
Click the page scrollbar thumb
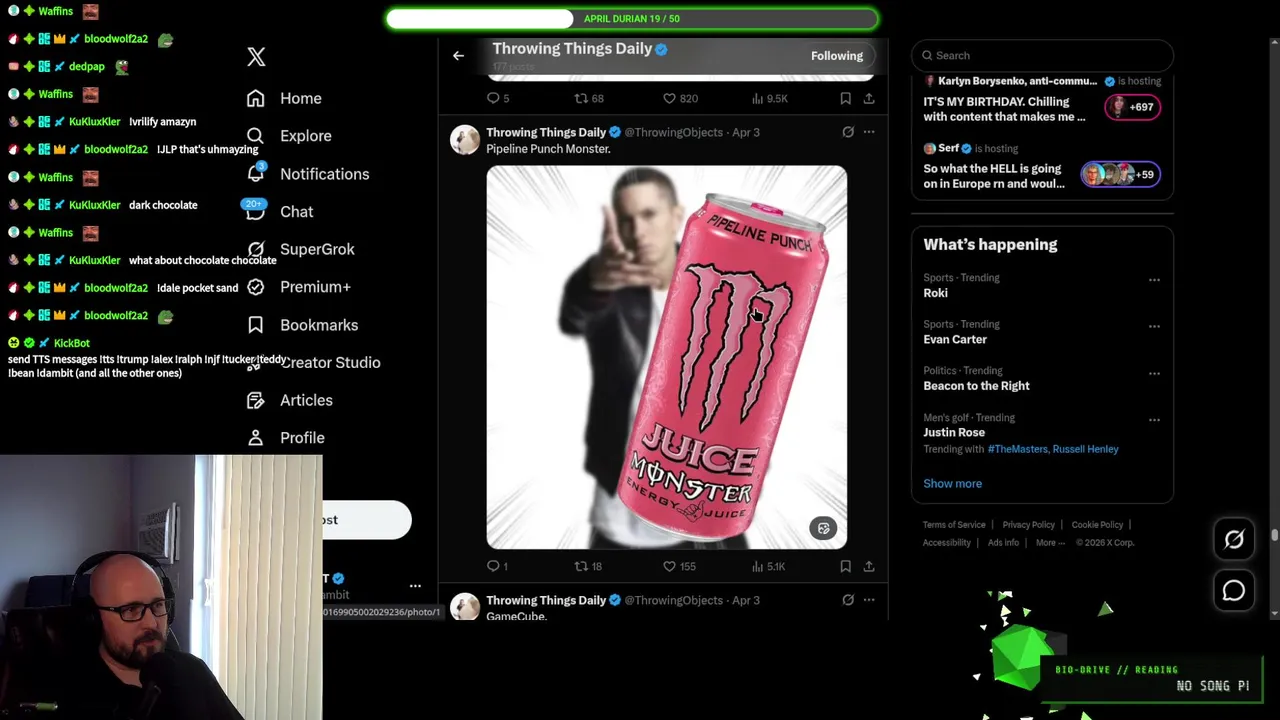pyautogui.click(x=1274, y=535)
